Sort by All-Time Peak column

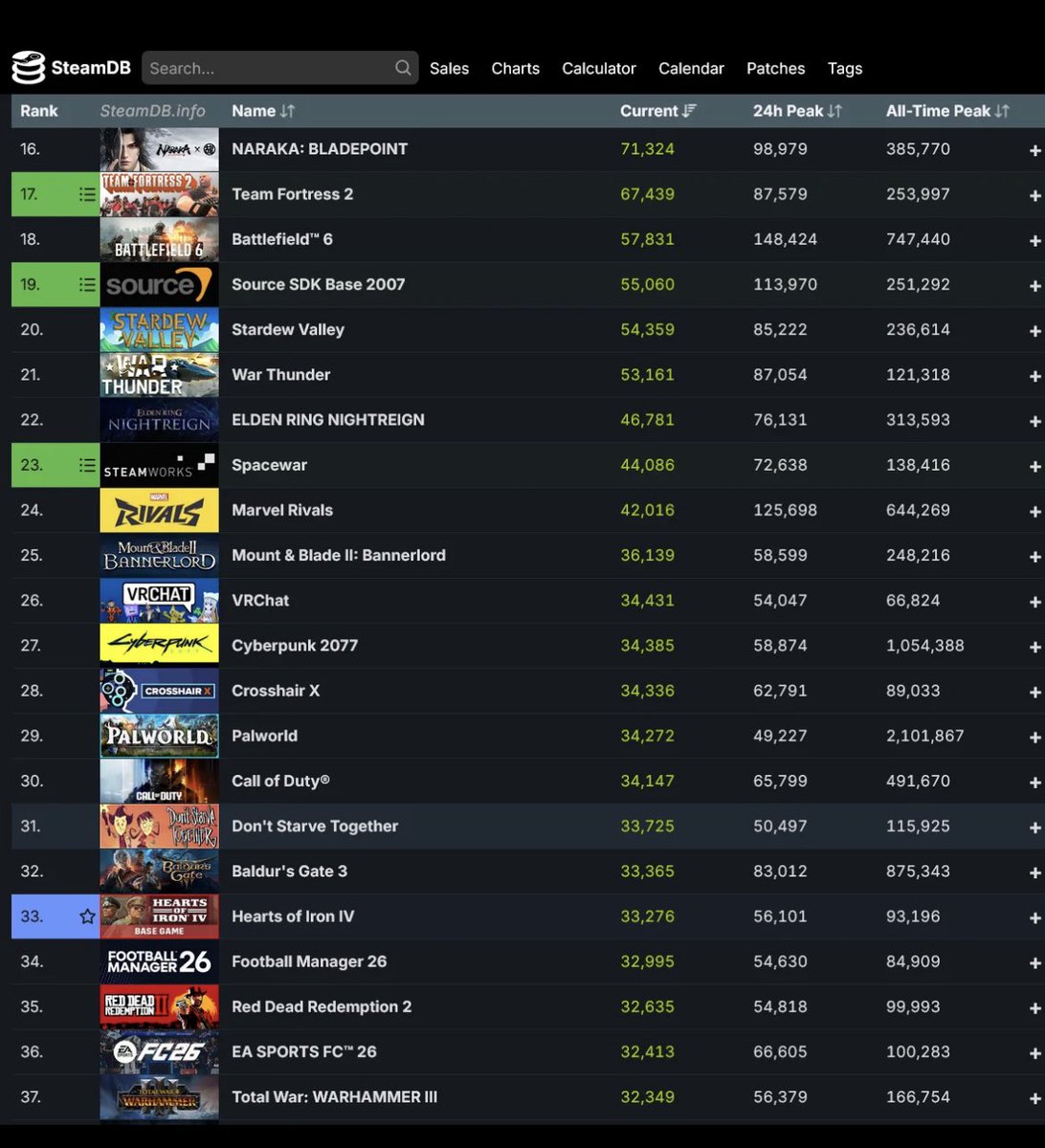(x=947, y=111)
